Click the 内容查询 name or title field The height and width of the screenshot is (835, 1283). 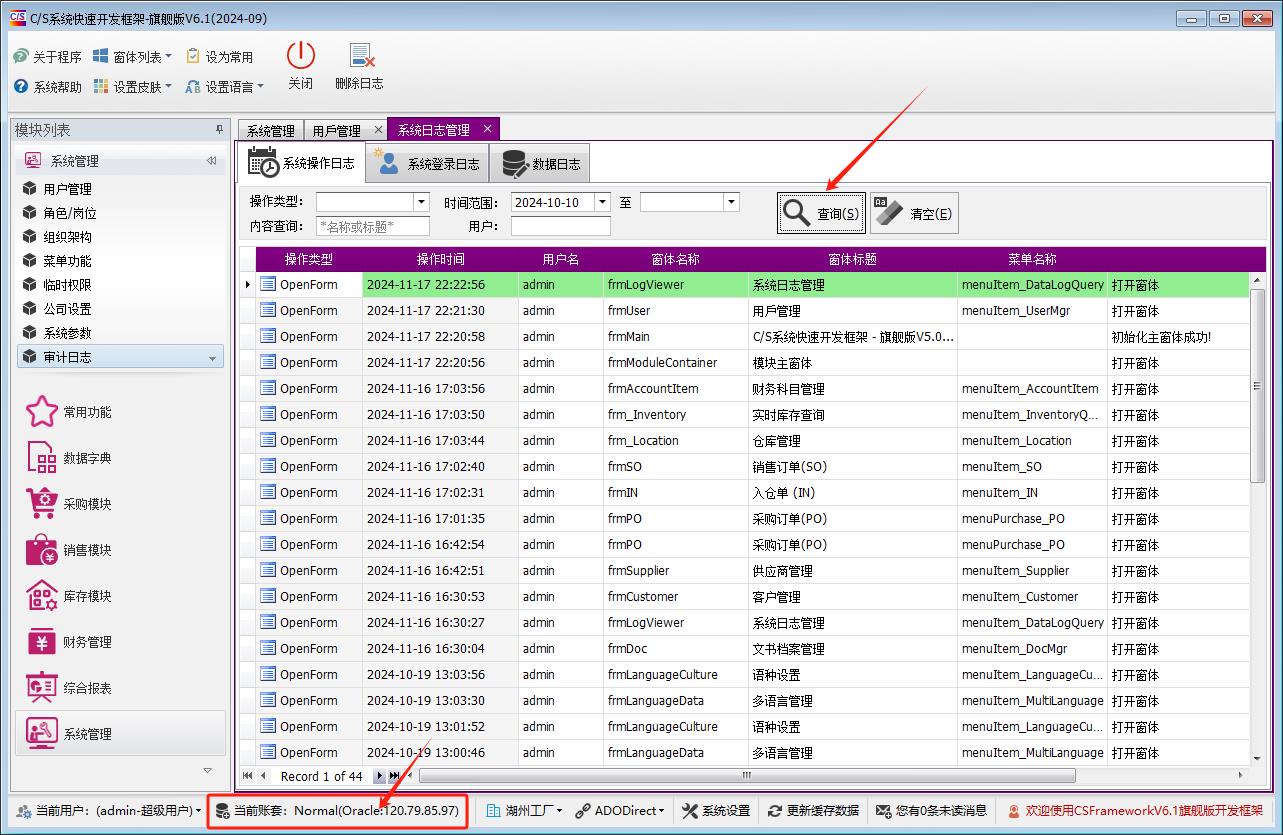point(373,226)
